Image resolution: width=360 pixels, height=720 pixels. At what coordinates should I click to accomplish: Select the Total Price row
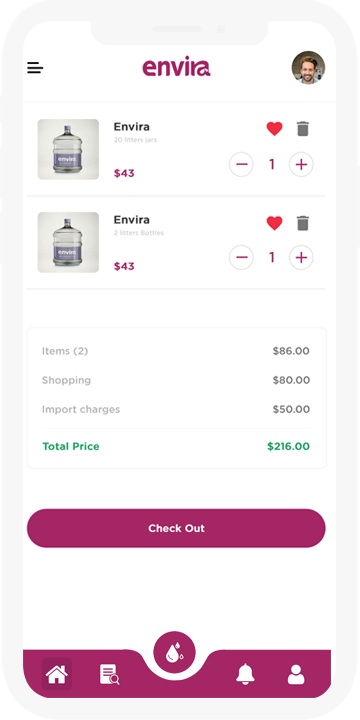pyautogui.click(x=176, y=446)
